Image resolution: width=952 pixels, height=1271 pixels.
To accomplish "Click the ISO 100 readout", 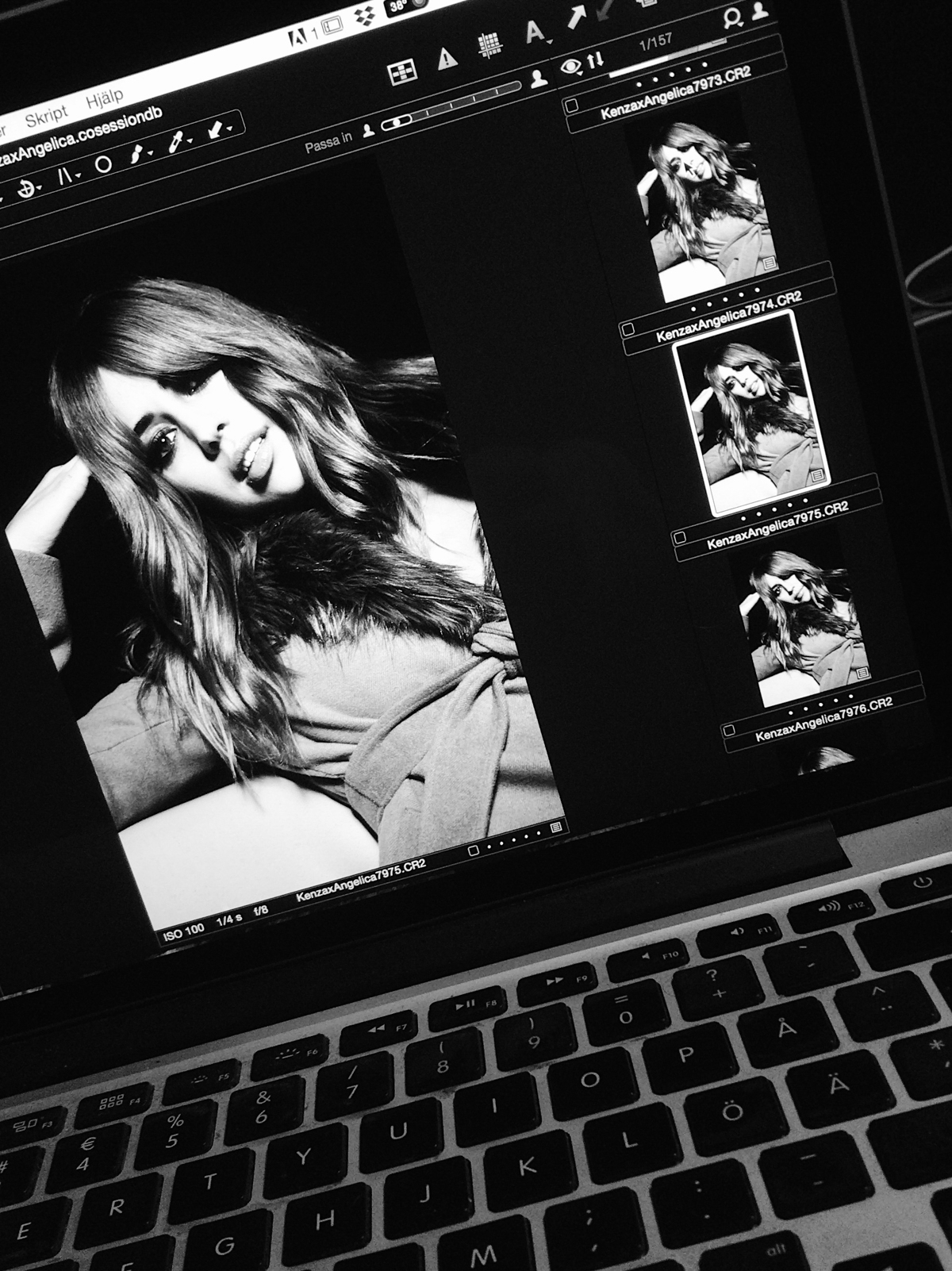I will pyautogui.click(x=183, y=931).
